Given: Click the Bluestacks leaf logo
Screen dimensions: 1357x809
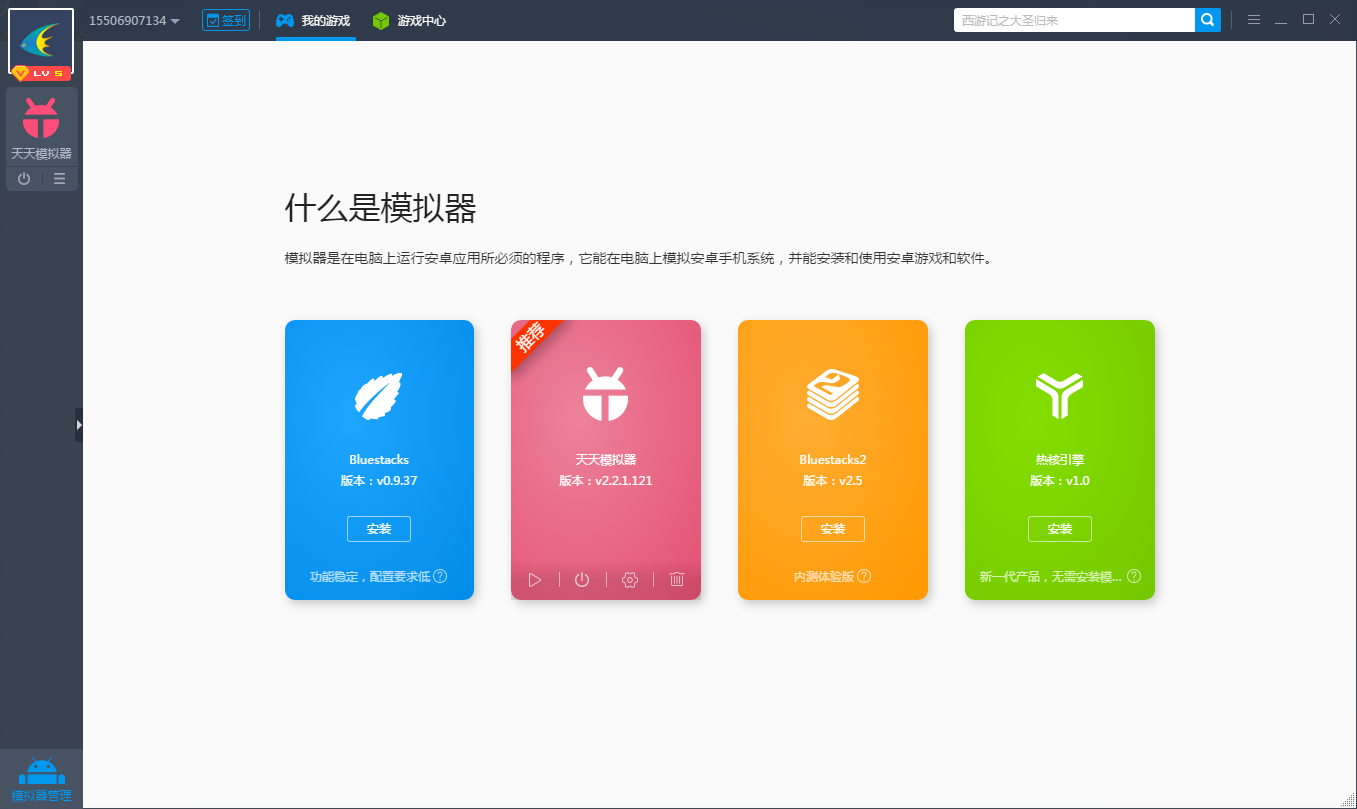Looking at the screenshot, I should point(379,394).
